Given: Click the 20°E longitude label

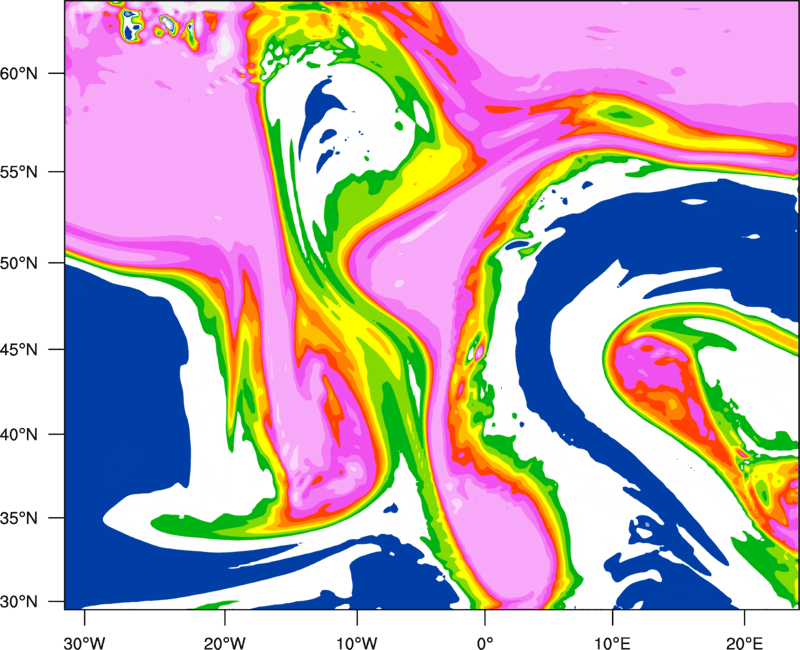Looking at the screenshot, I should tap(744, 643).
